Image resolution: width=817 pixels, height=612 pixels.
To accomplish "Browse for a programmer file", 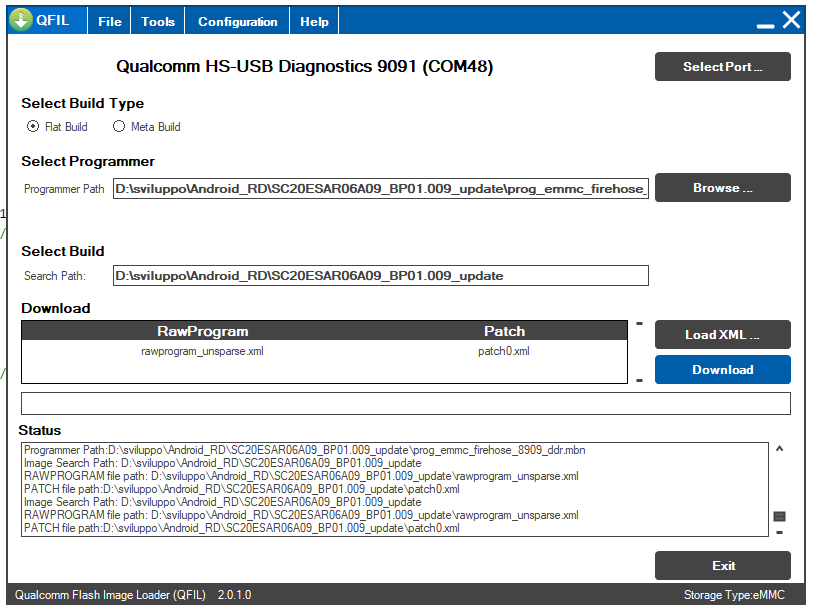I will point(722,188).
